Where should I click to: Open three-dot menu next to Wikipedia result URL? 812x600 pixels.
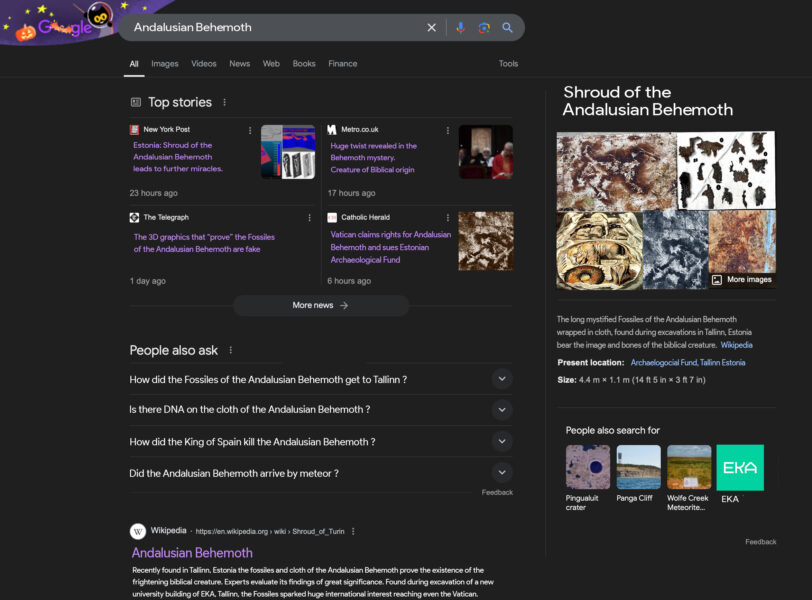[x=353, y=531]
